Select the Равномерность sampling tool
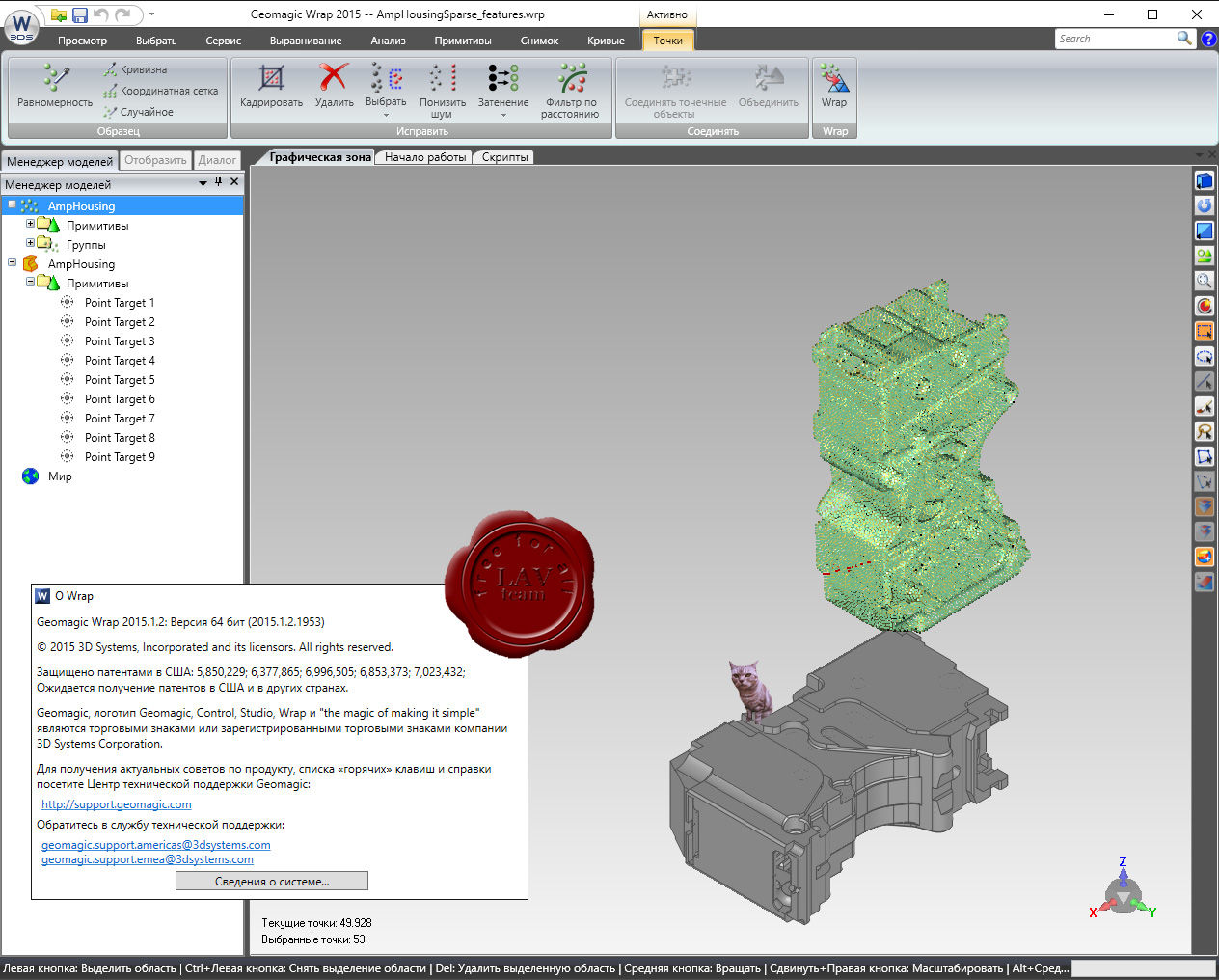1219x980 pixels. pyautogui.click(x=55, y=86)
